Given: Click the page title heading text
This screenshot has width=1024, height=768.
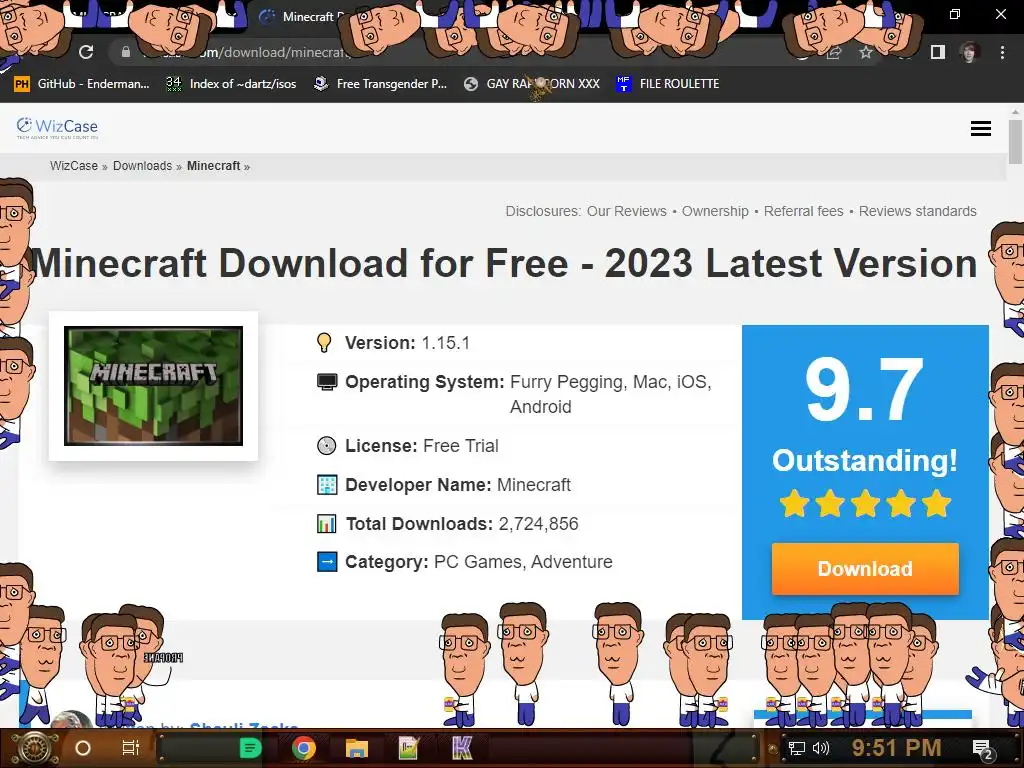Looking at the screenshot, I should (505, 263).
